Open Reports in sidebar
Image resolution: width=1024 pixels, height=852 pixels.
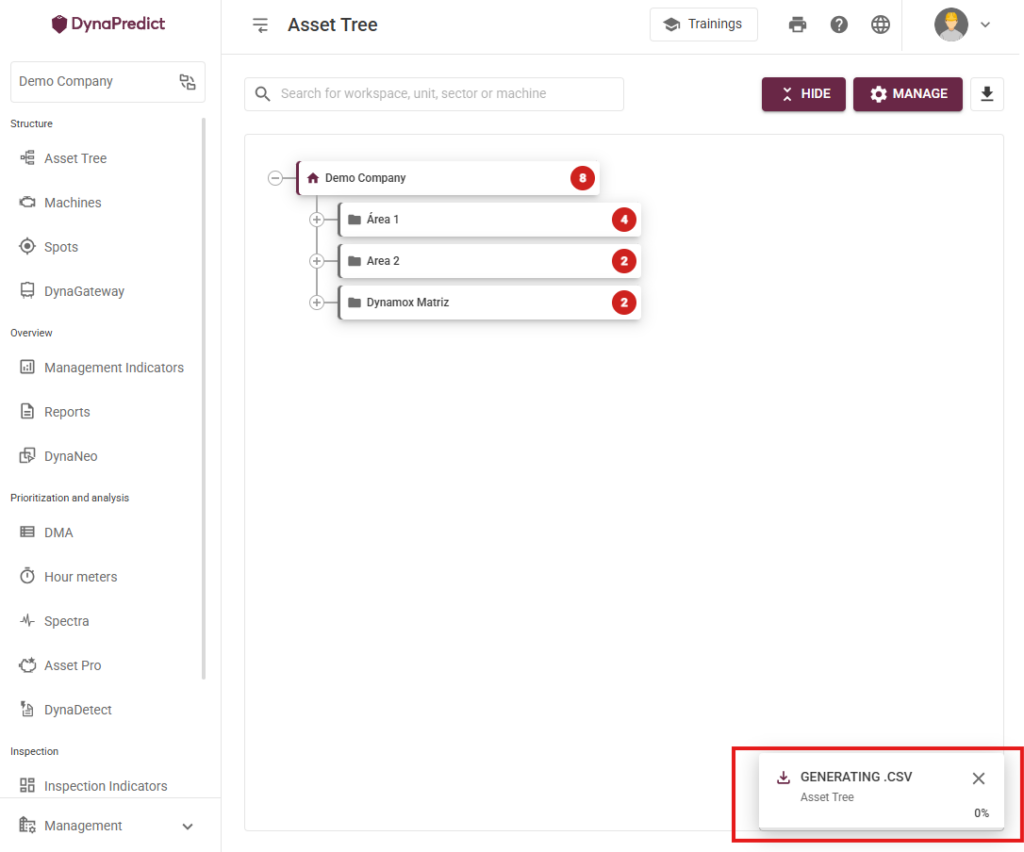coord(67,412)
